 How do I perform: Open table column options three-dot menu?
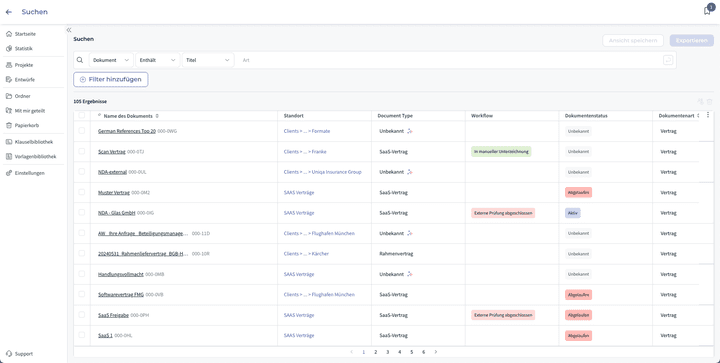pyautogui.click(x=708, y=115)
